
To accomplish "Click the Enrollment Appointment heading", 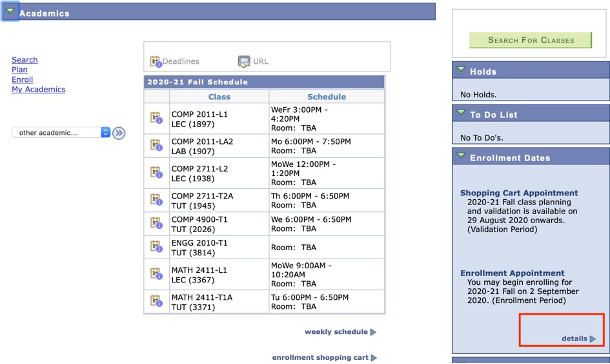I will click(512, 273).
